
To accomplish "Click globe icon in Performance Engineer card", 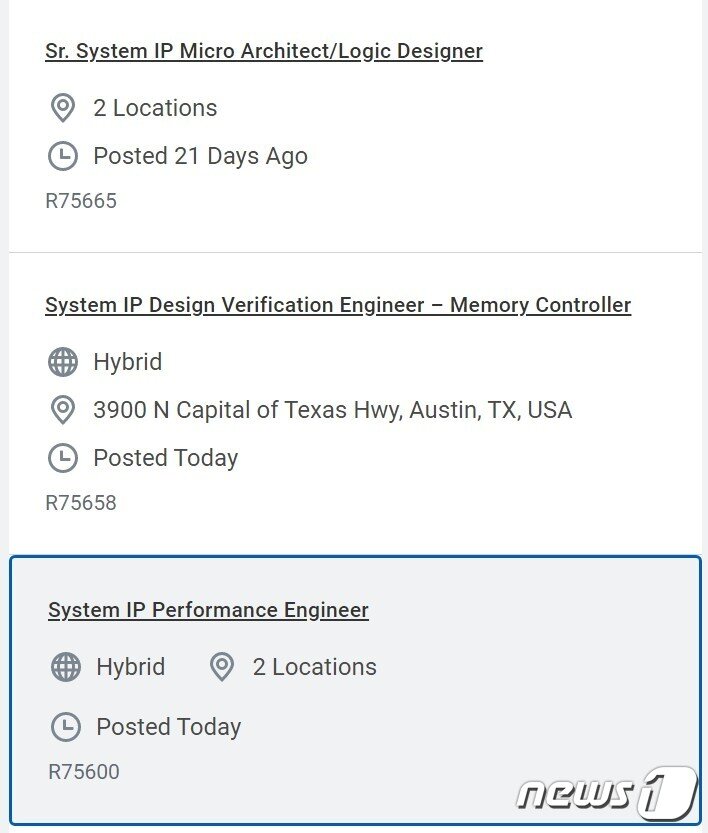I will (66, 667).
